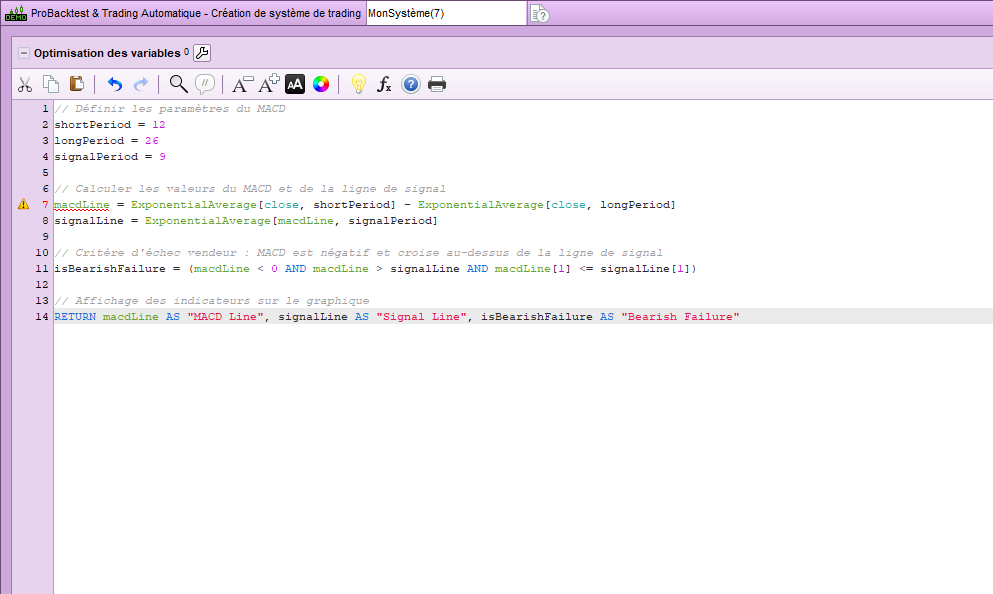Screen dimensions: 993x594
Task: Click the comment Définir les paramètres du MACD
Action: pyautogui.click(x=170, y=109)
